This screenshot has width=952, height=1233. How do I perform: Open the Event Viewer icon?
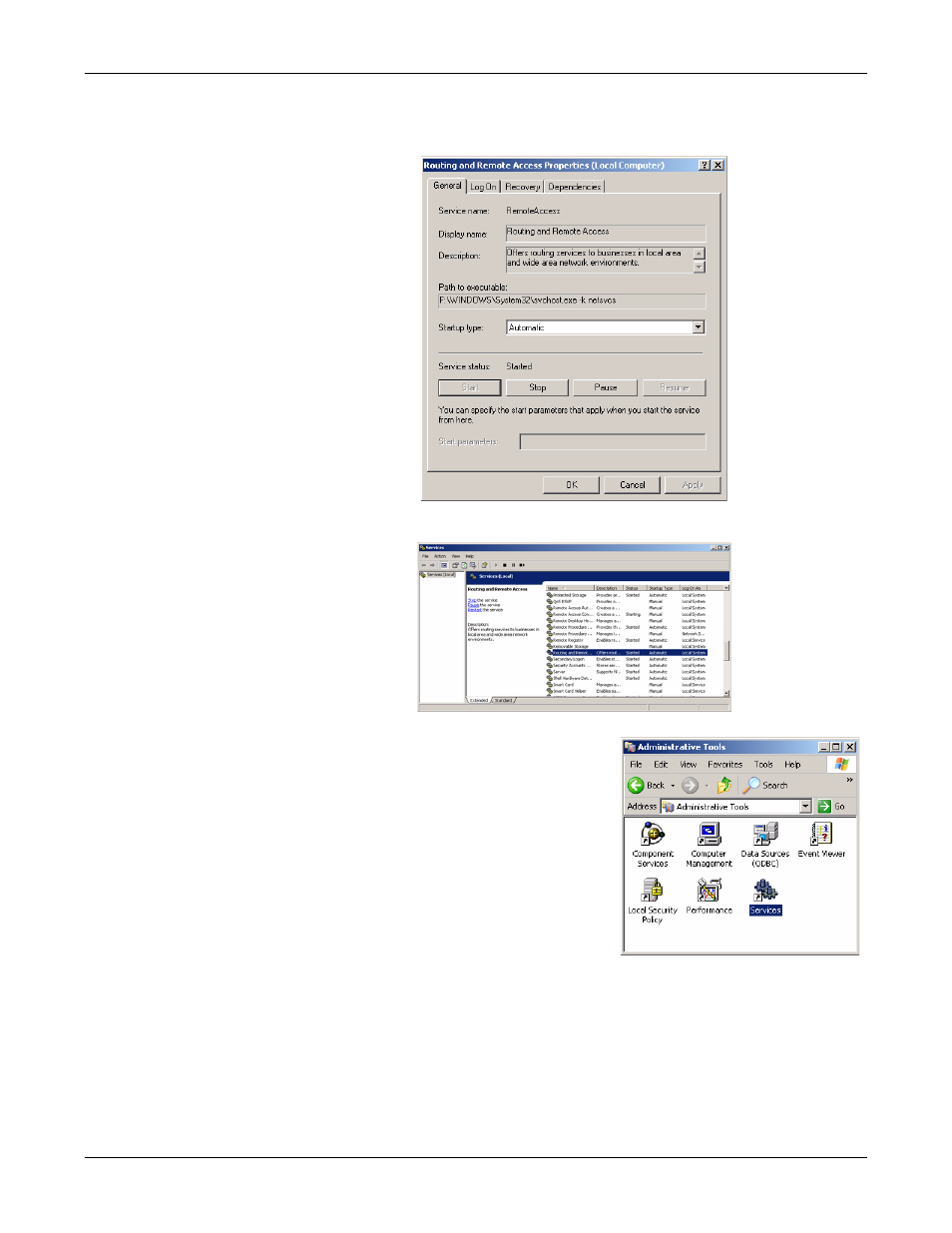[x=821, y=840]
